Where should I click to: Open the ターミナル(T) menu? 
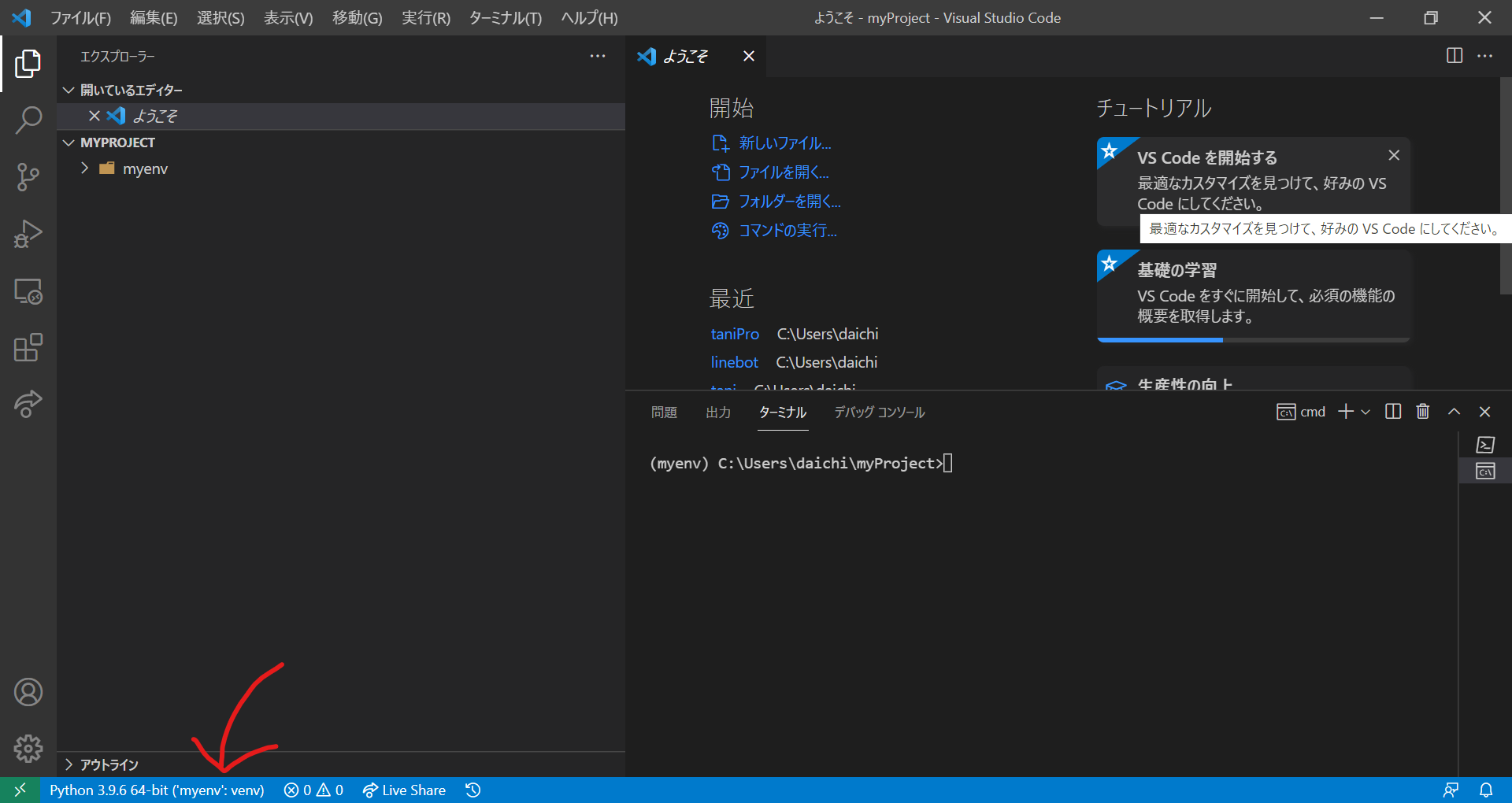[x=506, y=17]
